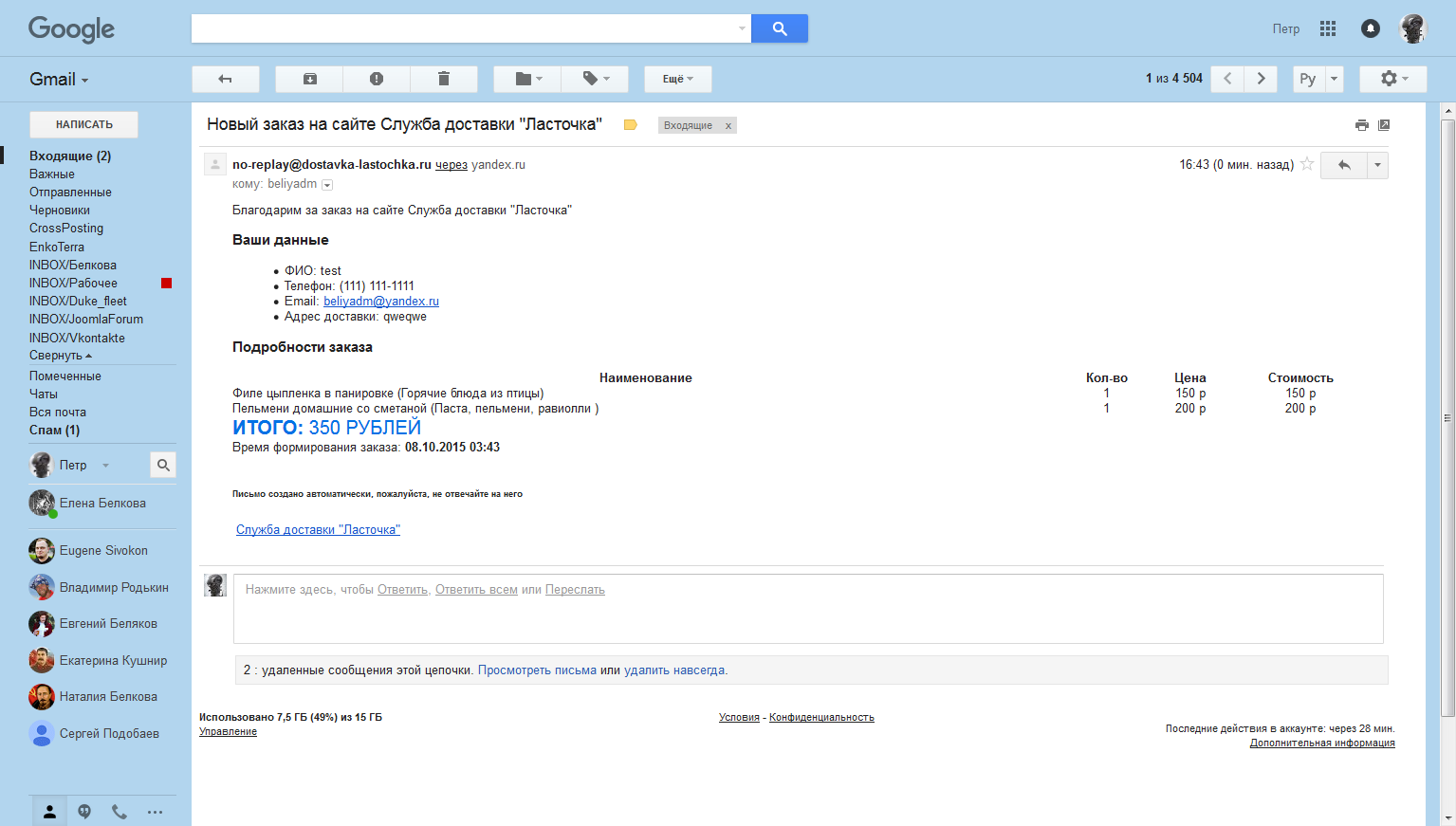Open the Gmail product switcher dropdown
The height and width of the screenshot is (826, 1456).
click(59, 80)
